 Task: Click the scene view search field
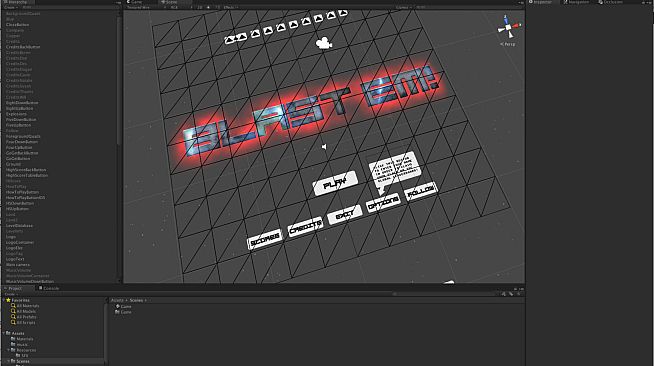tap(467, 8)
